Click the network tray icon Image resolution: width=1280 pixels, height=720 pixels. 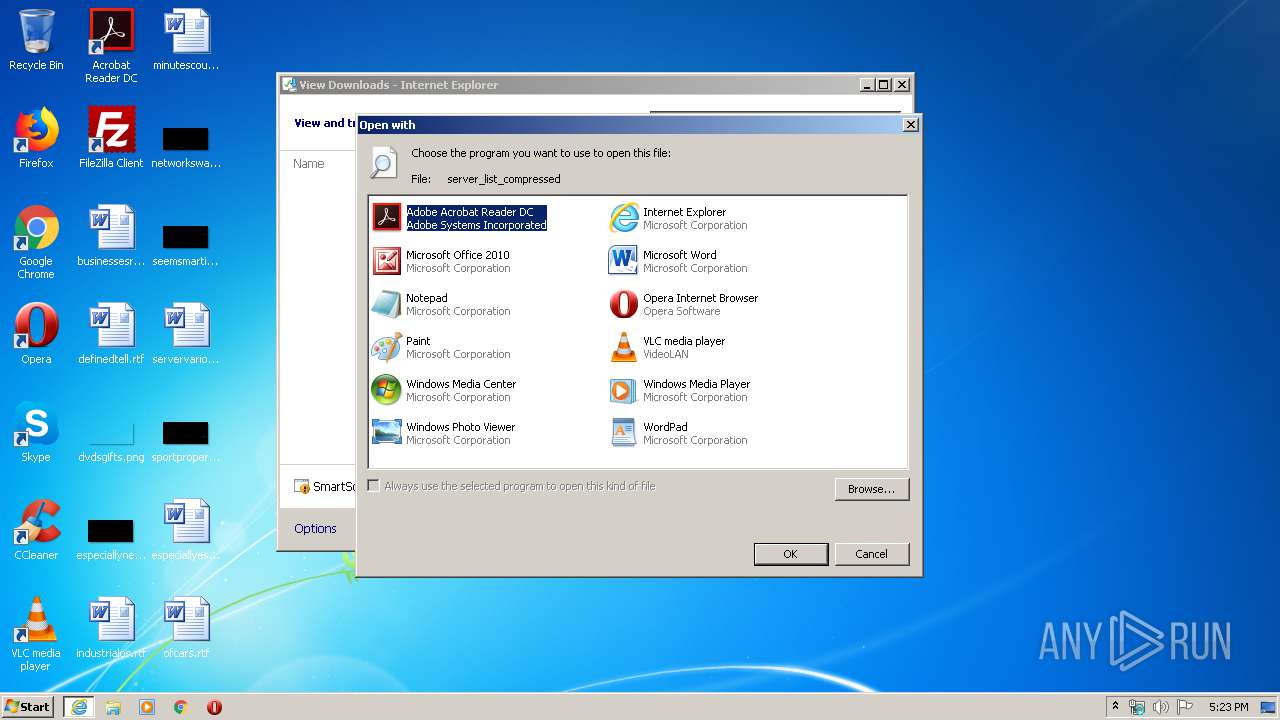[x=1137, y=707]
